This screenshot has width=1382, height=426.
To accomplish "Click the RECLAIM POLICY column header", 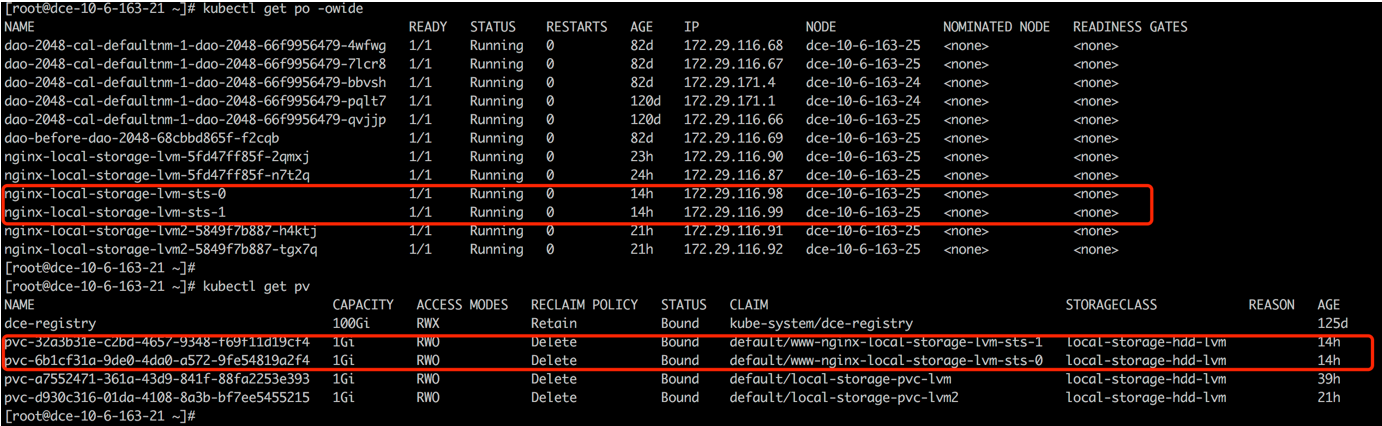I will tap(583, 305).
